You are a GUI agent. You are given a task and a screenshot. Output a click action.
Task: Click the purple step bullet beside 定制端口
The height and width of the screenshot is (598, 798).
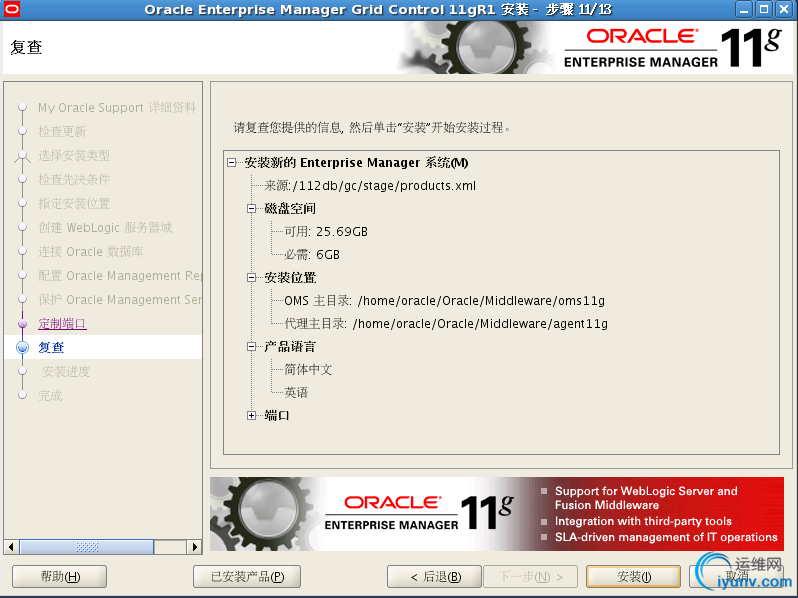(x=22, y=324)
